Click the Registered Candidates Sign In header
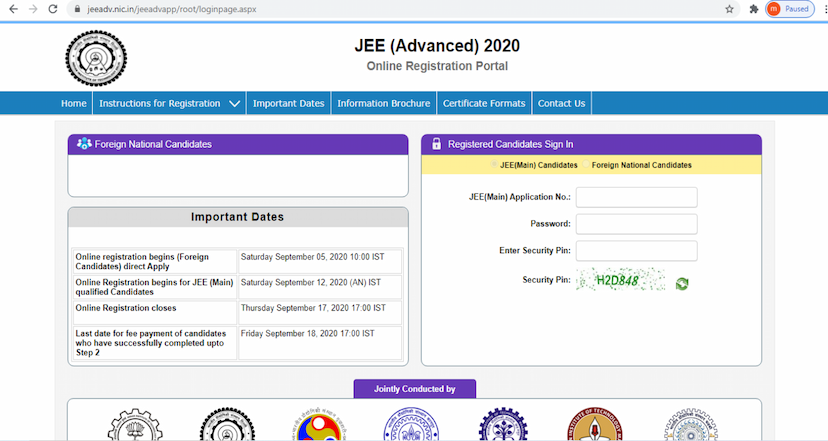The height and width of the screenshot is (441, 828). point(591,144)
